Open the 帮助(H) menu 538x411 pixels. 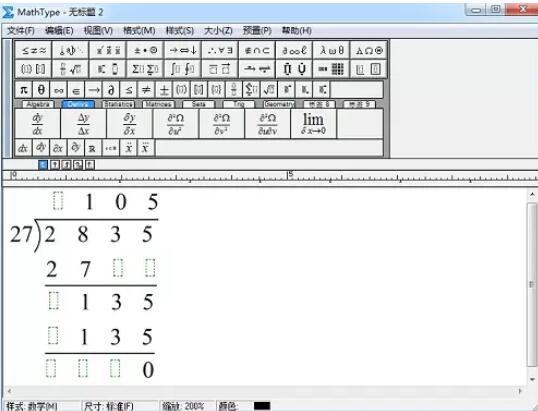pos(296,31)
